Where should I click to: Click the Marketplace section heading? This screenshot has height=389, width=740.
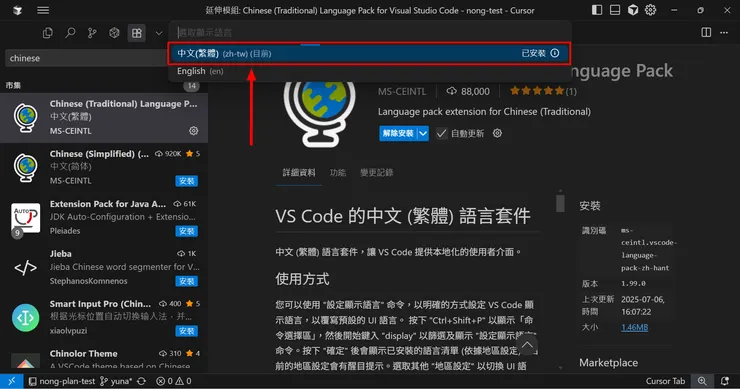point(608,363)
